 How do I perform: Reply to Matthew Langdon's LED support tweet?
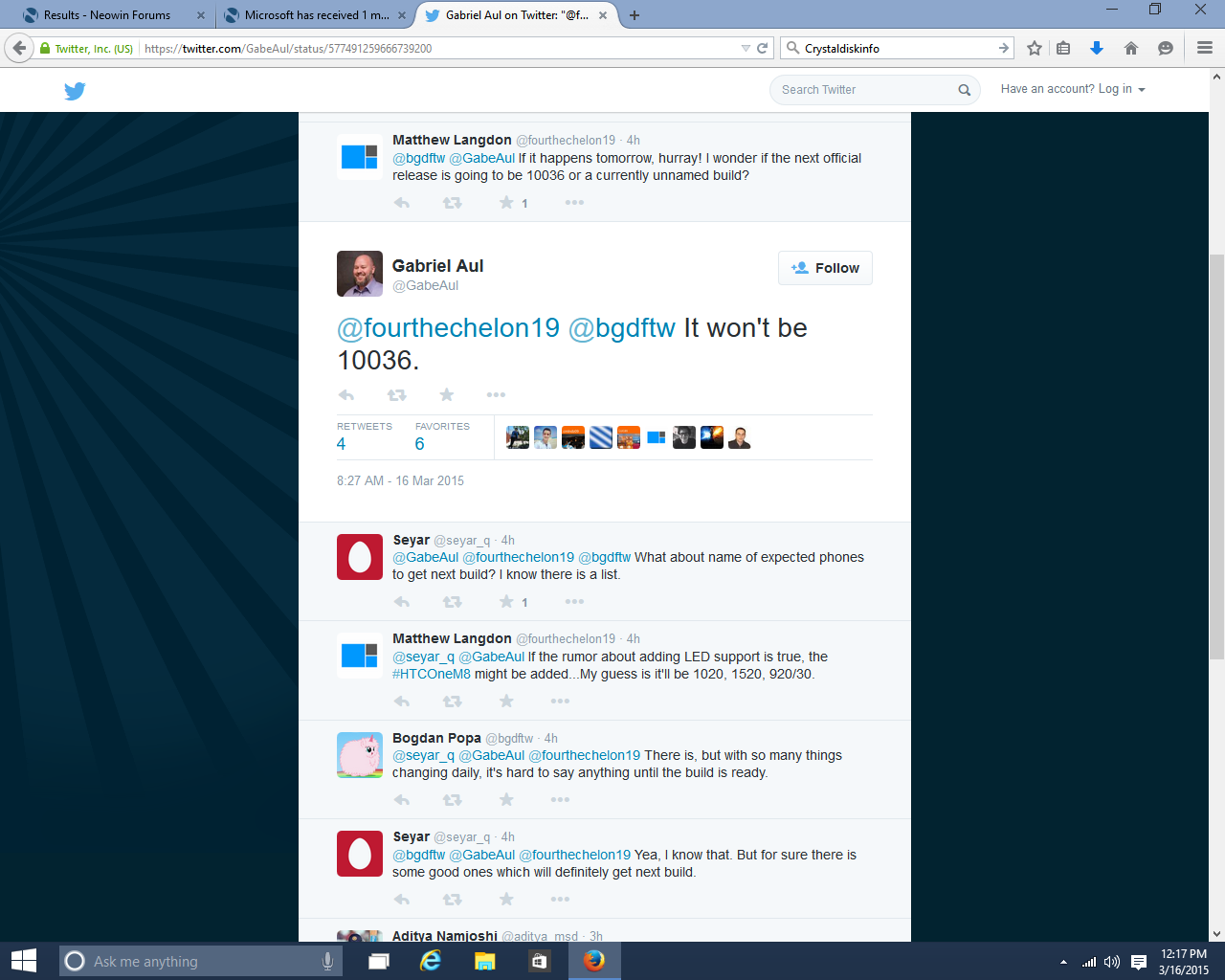click(402, 702)
